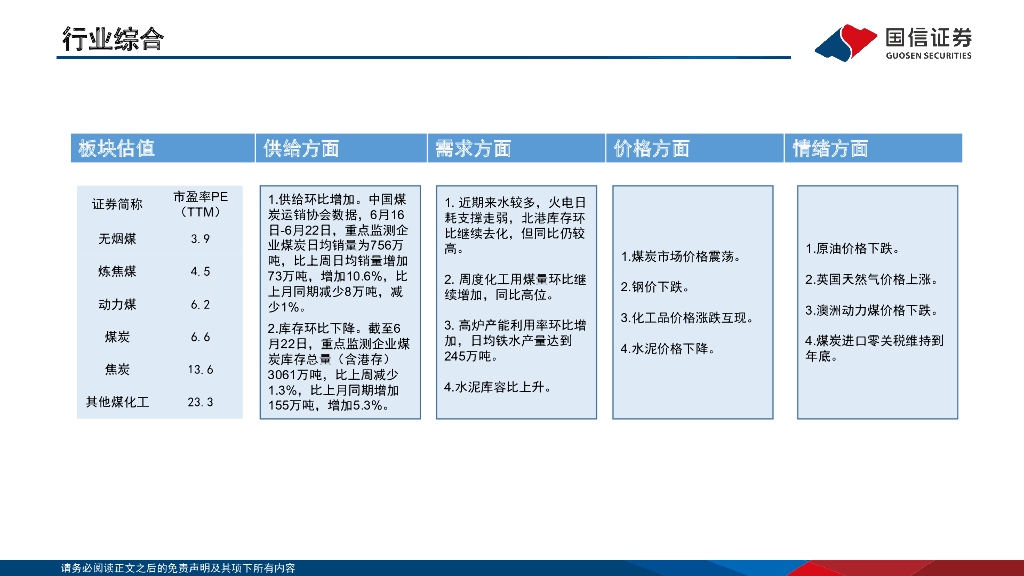1024x576 pixels.
Task: Click the 证券简称 table header cell
Action: click(117, 204)
